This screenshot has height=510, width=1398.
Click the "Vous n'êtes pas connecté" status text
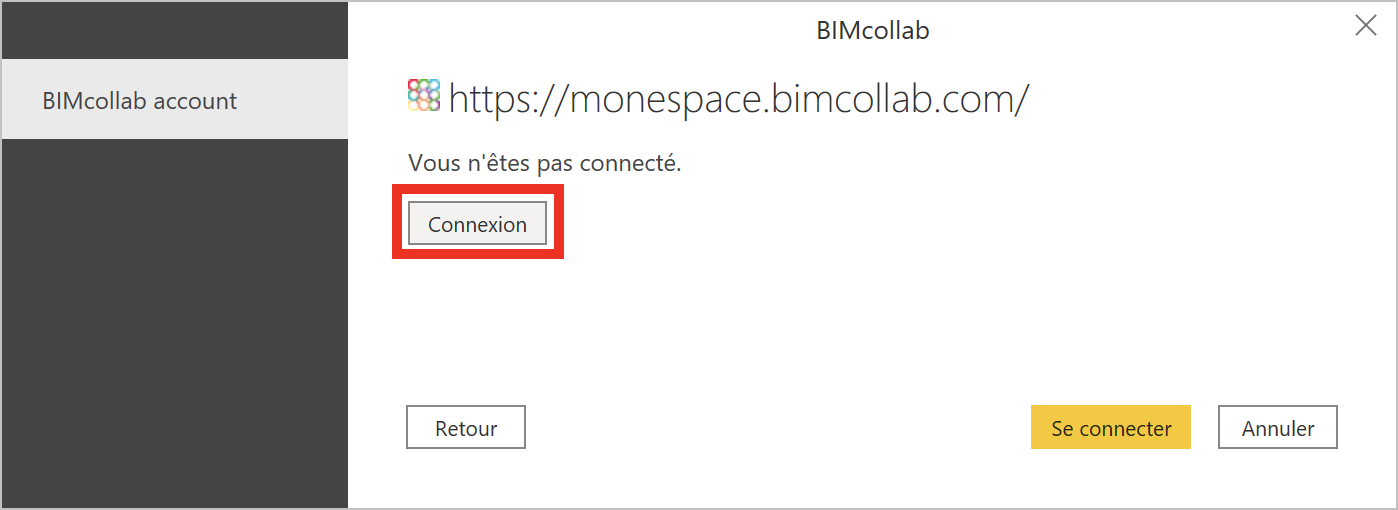pos(545,163)
